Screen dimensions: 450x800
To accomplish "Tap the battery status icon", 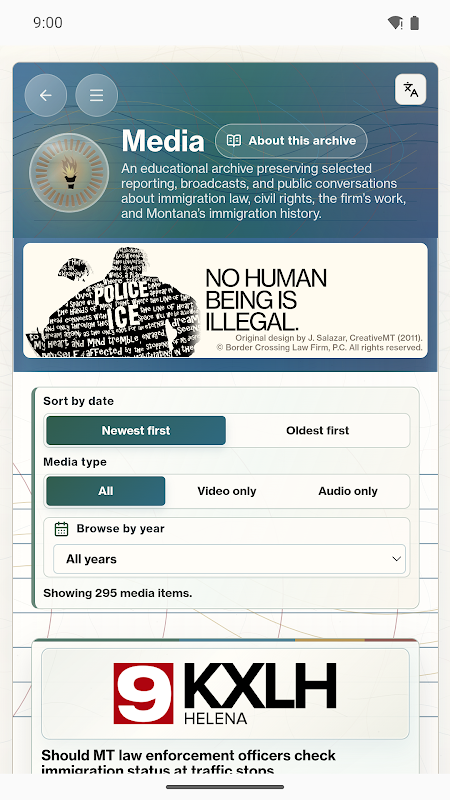I will 415,23.
